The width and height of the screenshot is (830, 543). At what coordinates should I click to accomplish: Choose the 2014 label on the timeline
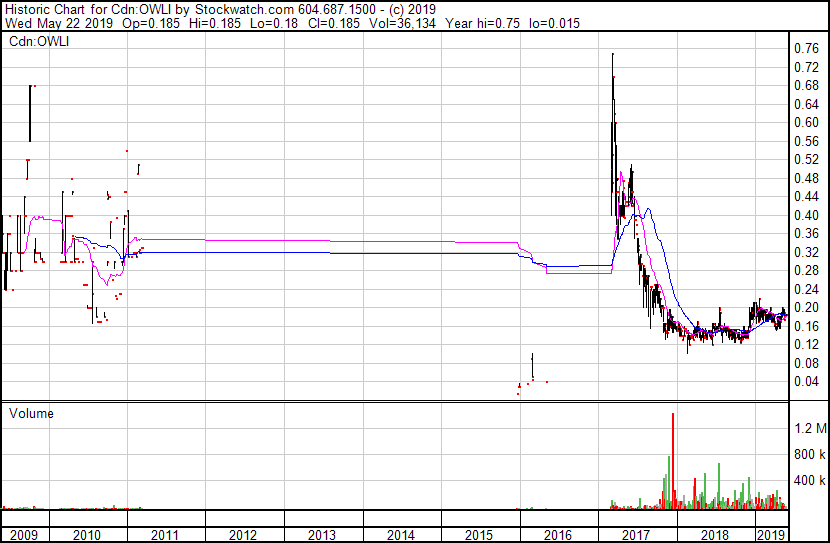(x=400, y=535)
